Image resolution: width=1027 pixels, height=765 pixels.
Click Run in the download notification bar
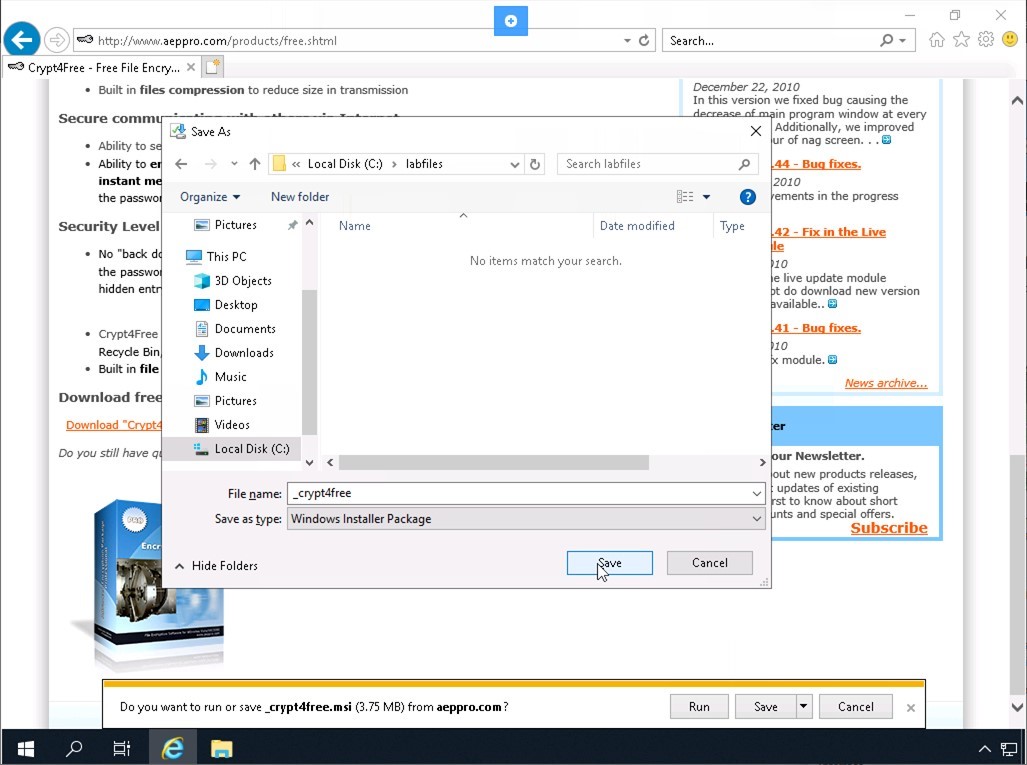(699, 706)
